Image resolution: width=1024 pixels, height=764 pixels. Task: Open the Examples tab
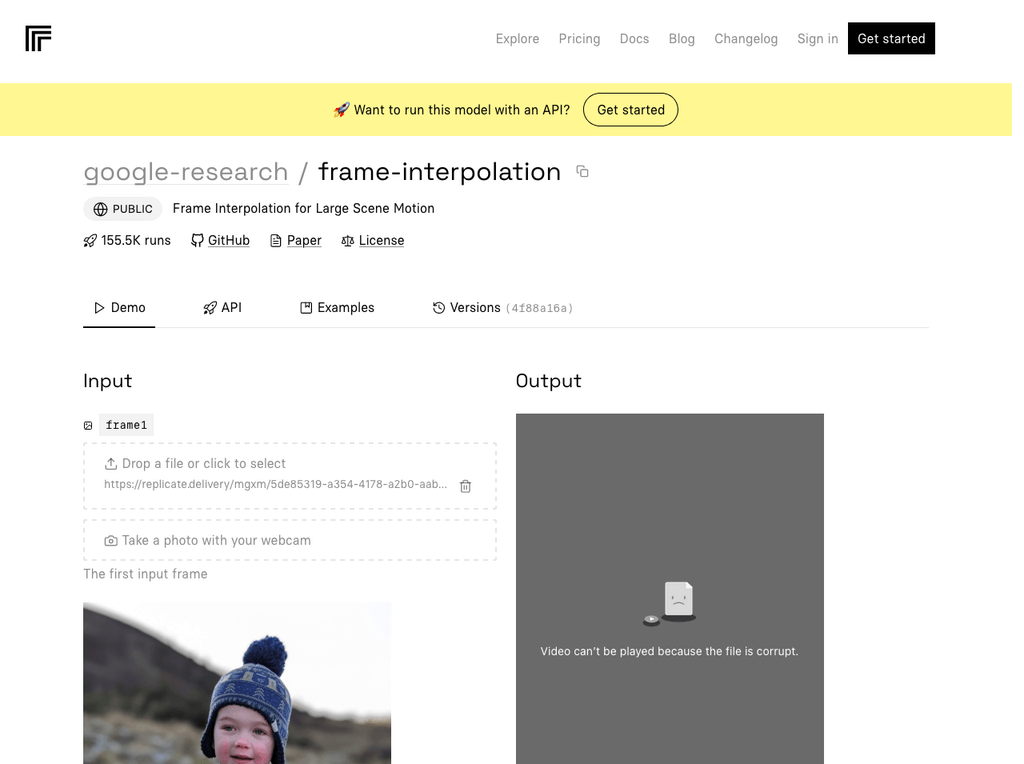pyautogui.click(x=337, y=308)
